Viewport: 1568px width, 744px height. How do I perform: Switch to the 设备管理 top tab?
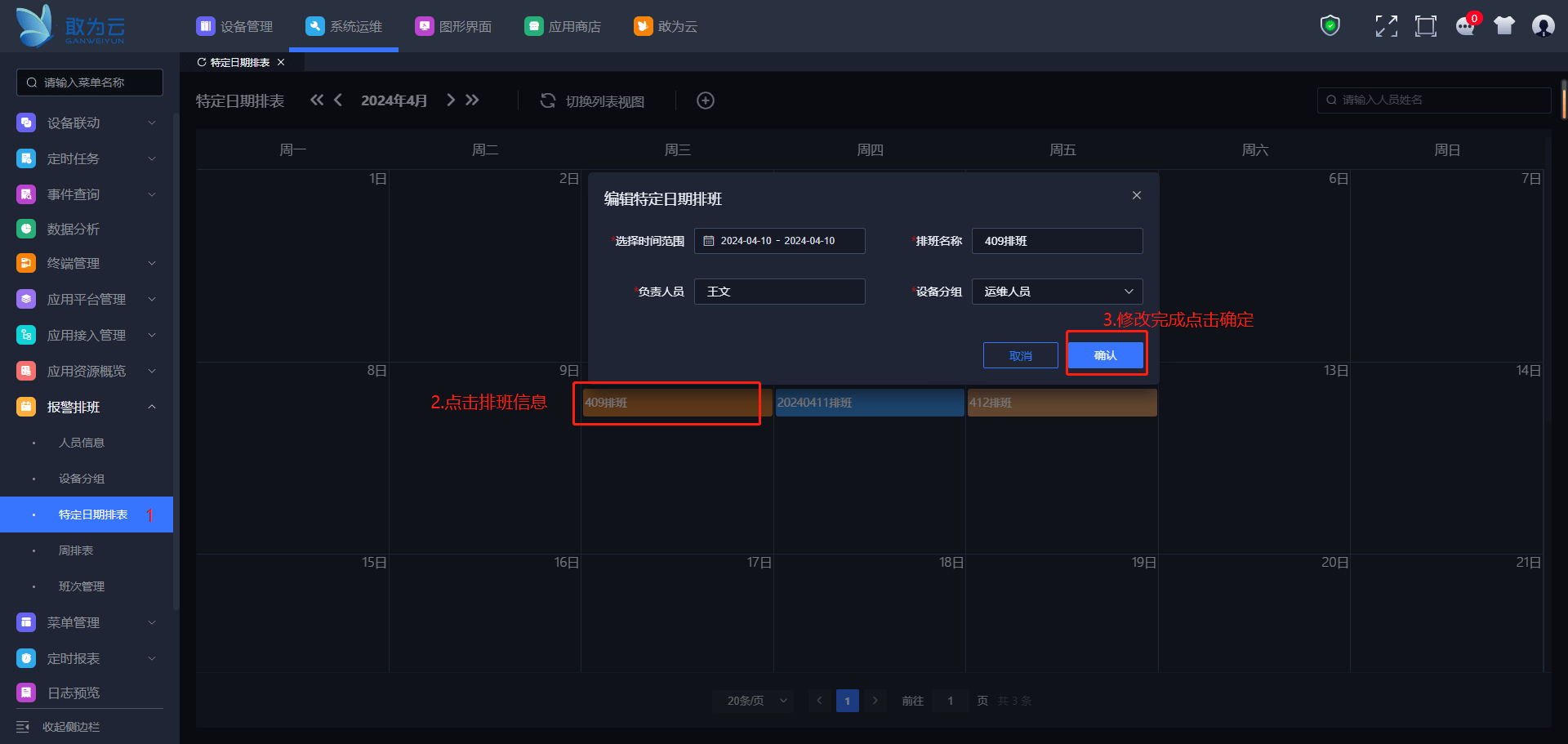(x=235, y=26)
